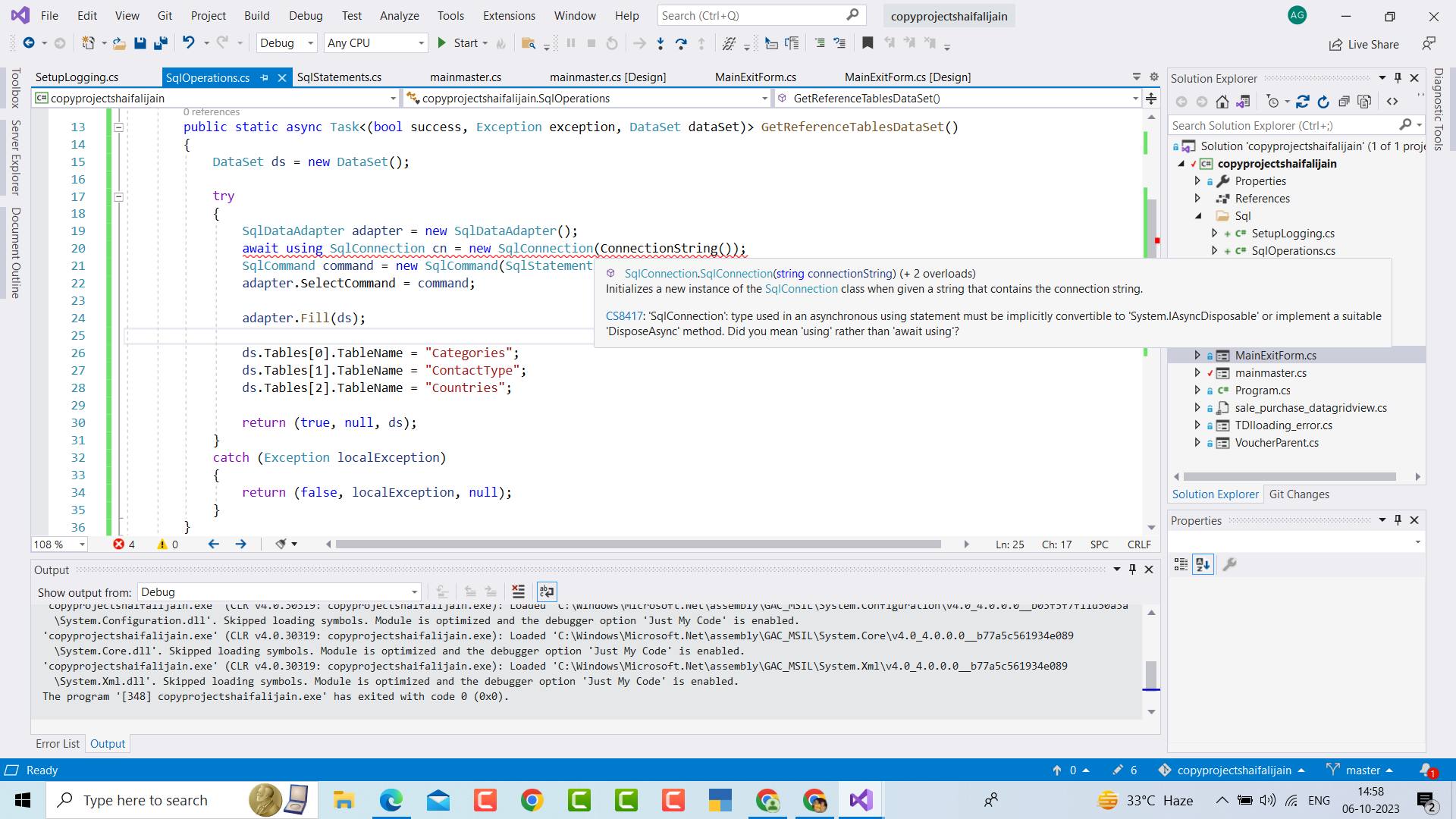Pin the SqlOperations.cs document tab
The width and height of the screenshot is (1456, 819).
[265, 77]
